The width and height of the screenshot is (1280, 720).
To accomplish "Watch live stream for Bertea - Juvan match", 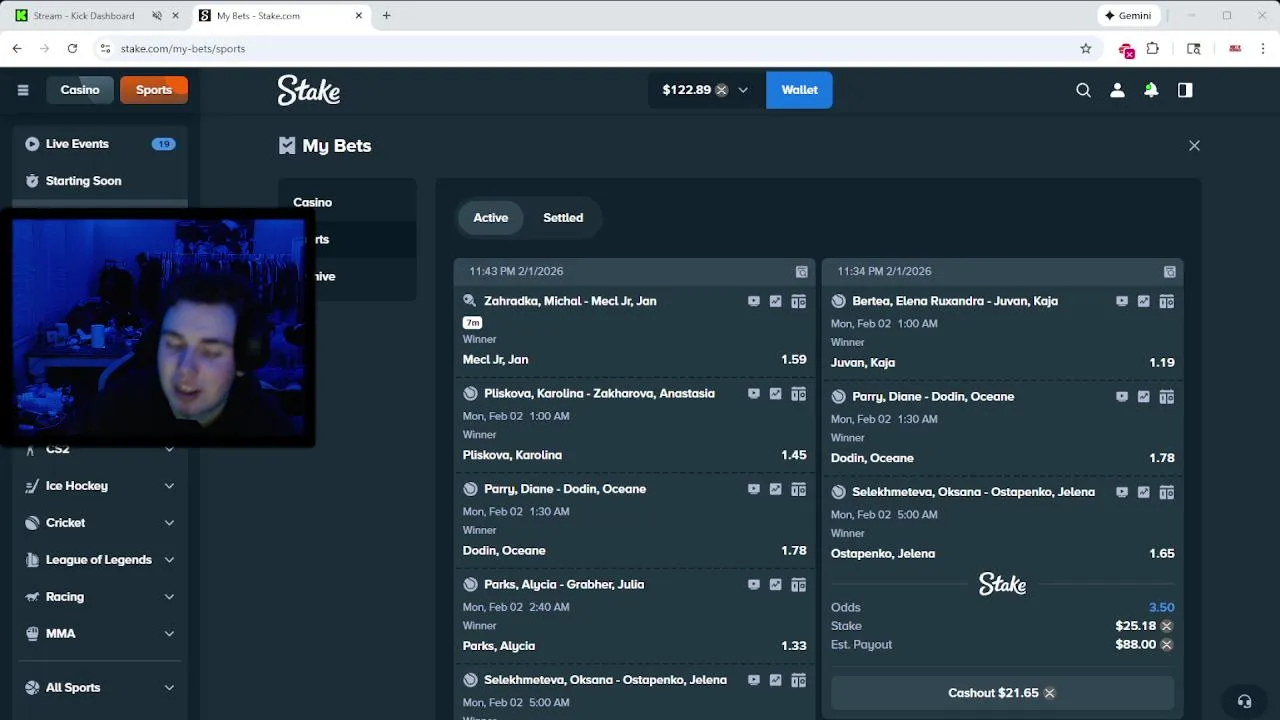I will tap(1122, 301).
